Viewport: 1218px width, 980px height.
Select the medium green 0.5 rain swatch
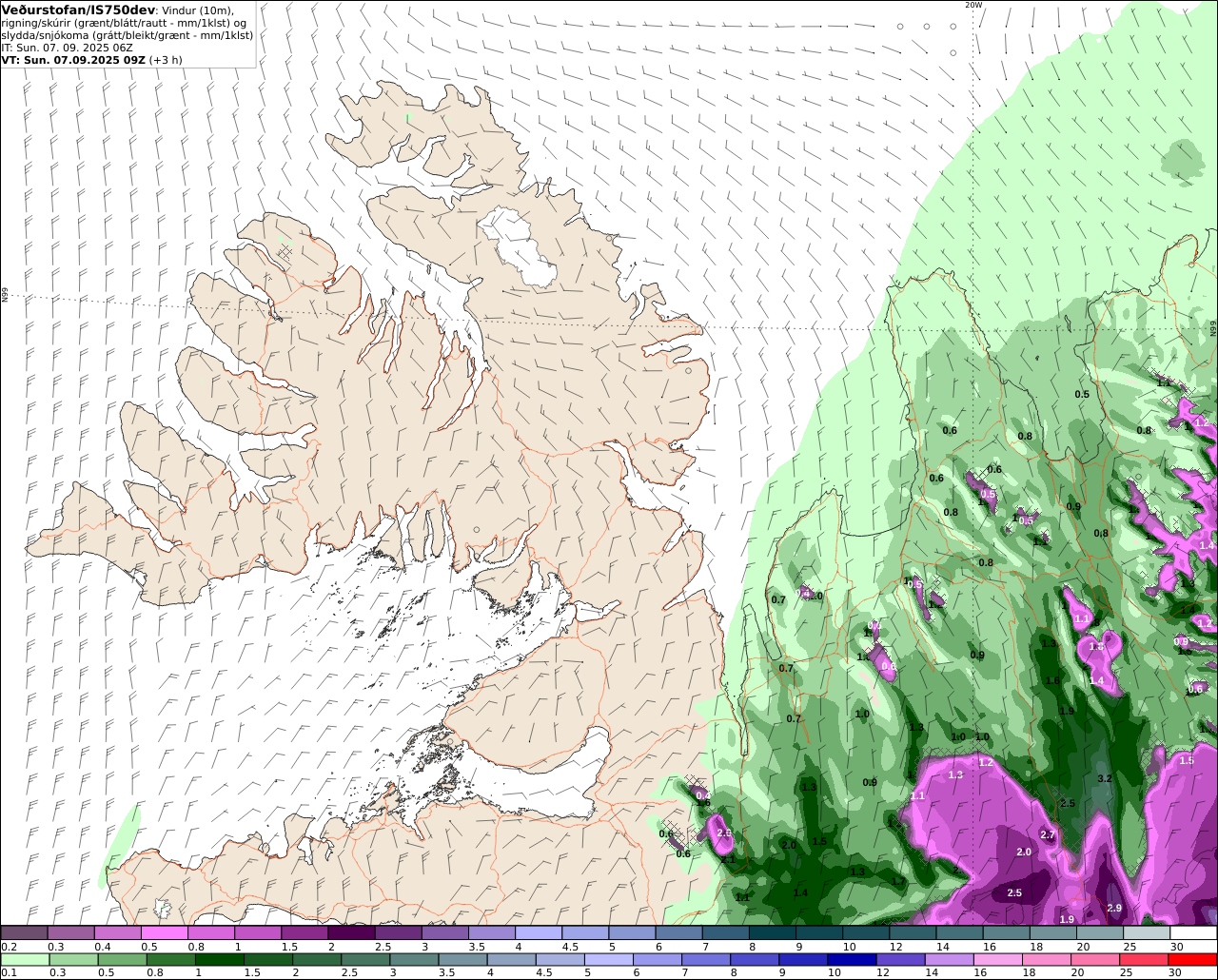pyautogui.click(x=122, y=960)
